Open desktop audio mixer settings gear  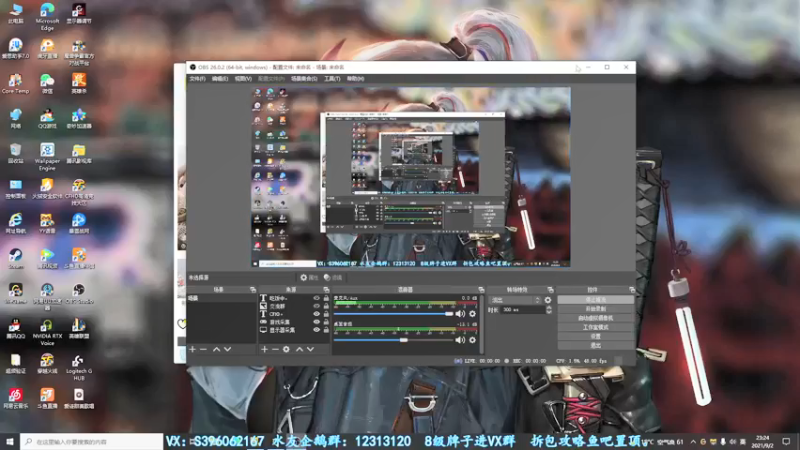click(x=473, y=340)
